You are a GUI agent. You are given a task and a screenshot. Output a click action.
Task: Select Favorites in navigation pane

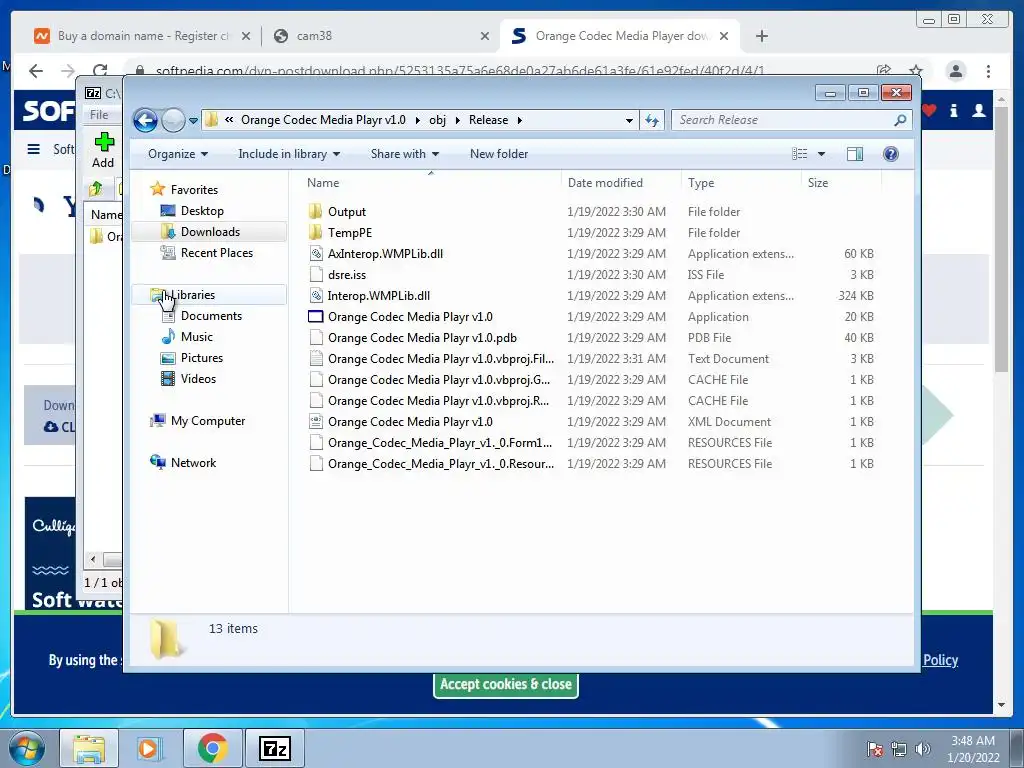pyautogui.click(x=194, y=190)
